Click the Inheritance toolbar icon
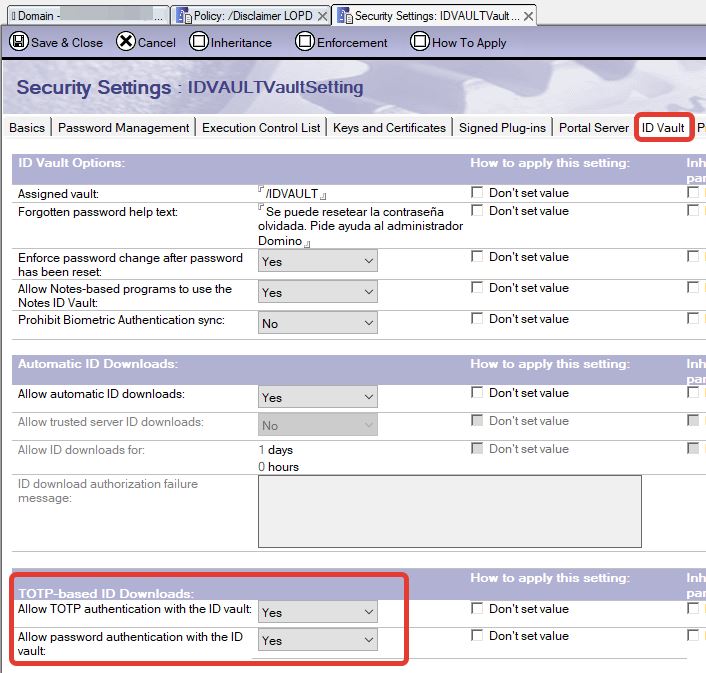This screenshot has height=673, width=706. 198,42
